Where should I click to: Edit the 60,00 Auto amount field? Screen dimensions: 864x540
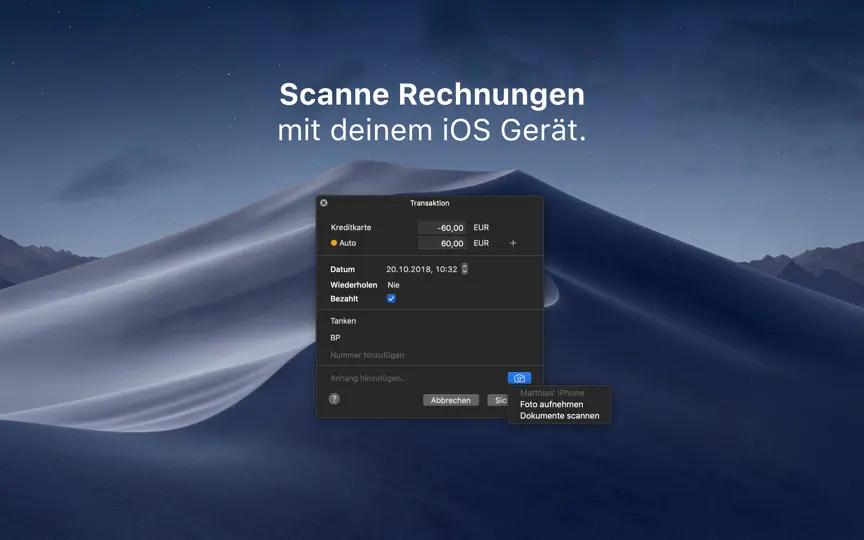tap(442, 243)
